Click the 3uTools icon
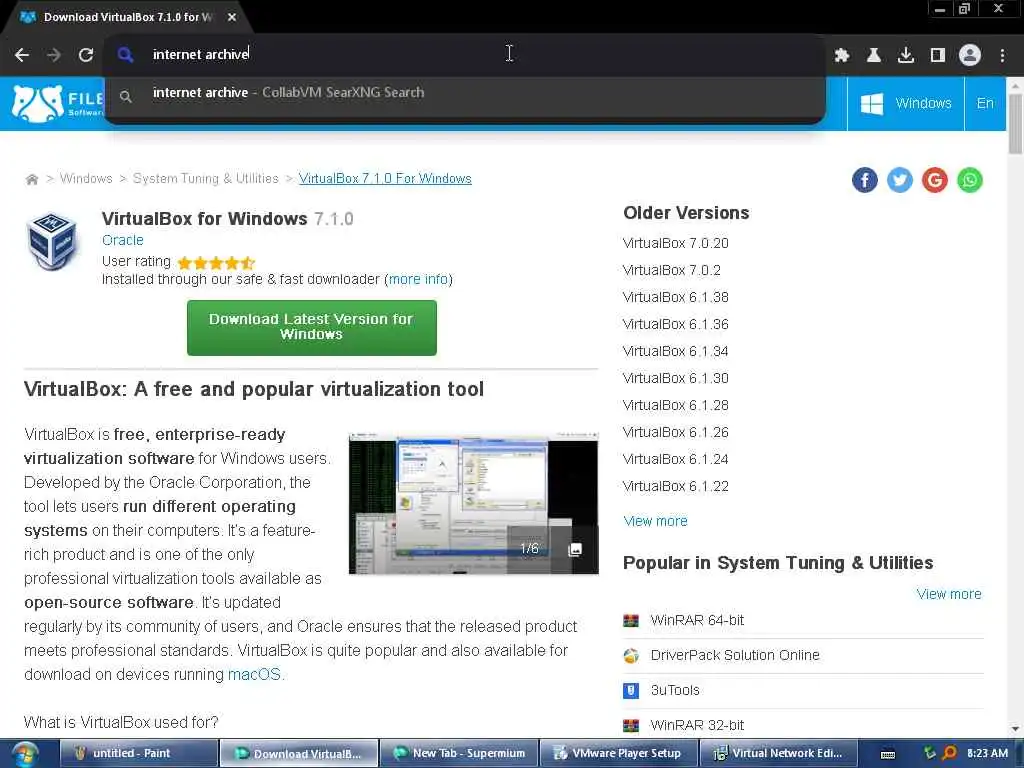Screen dimensions: 1024x768 [x=631, y=690]
